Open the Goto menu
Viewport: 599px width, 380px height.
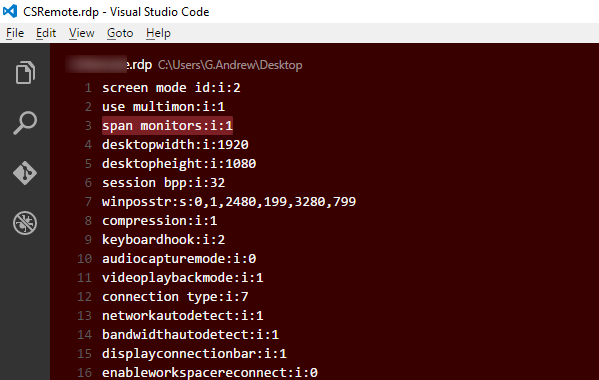coord(120,33)
